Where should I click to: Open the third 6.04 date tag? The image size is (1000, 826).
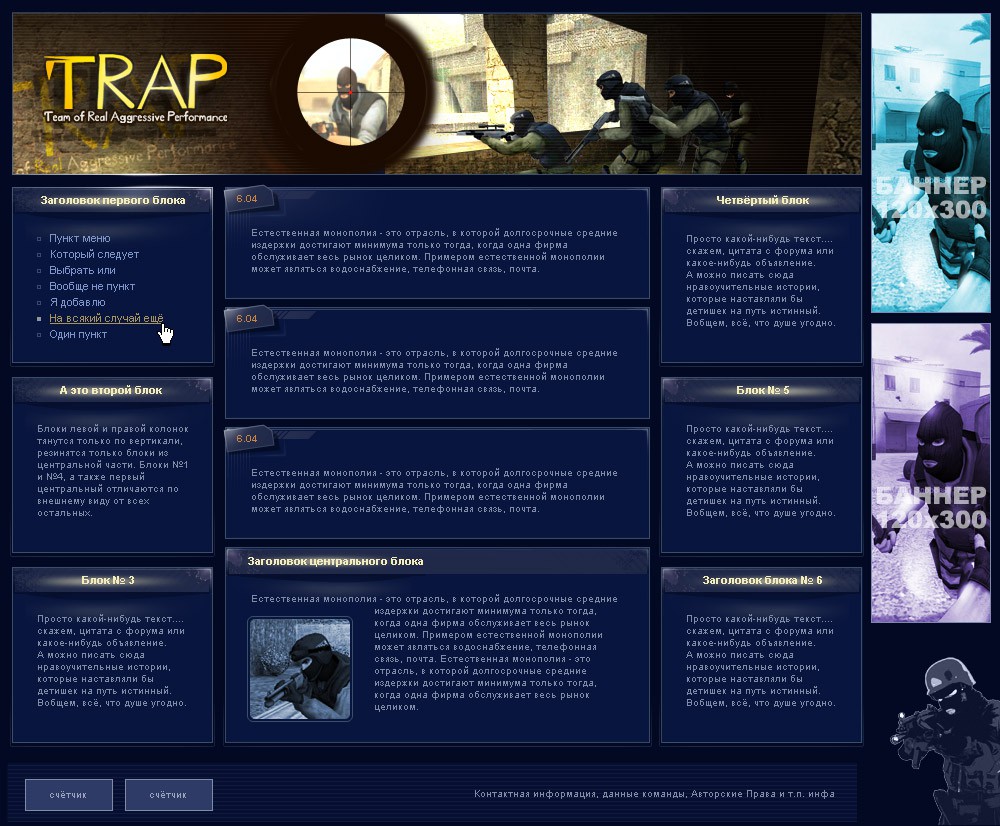point(247,438)
